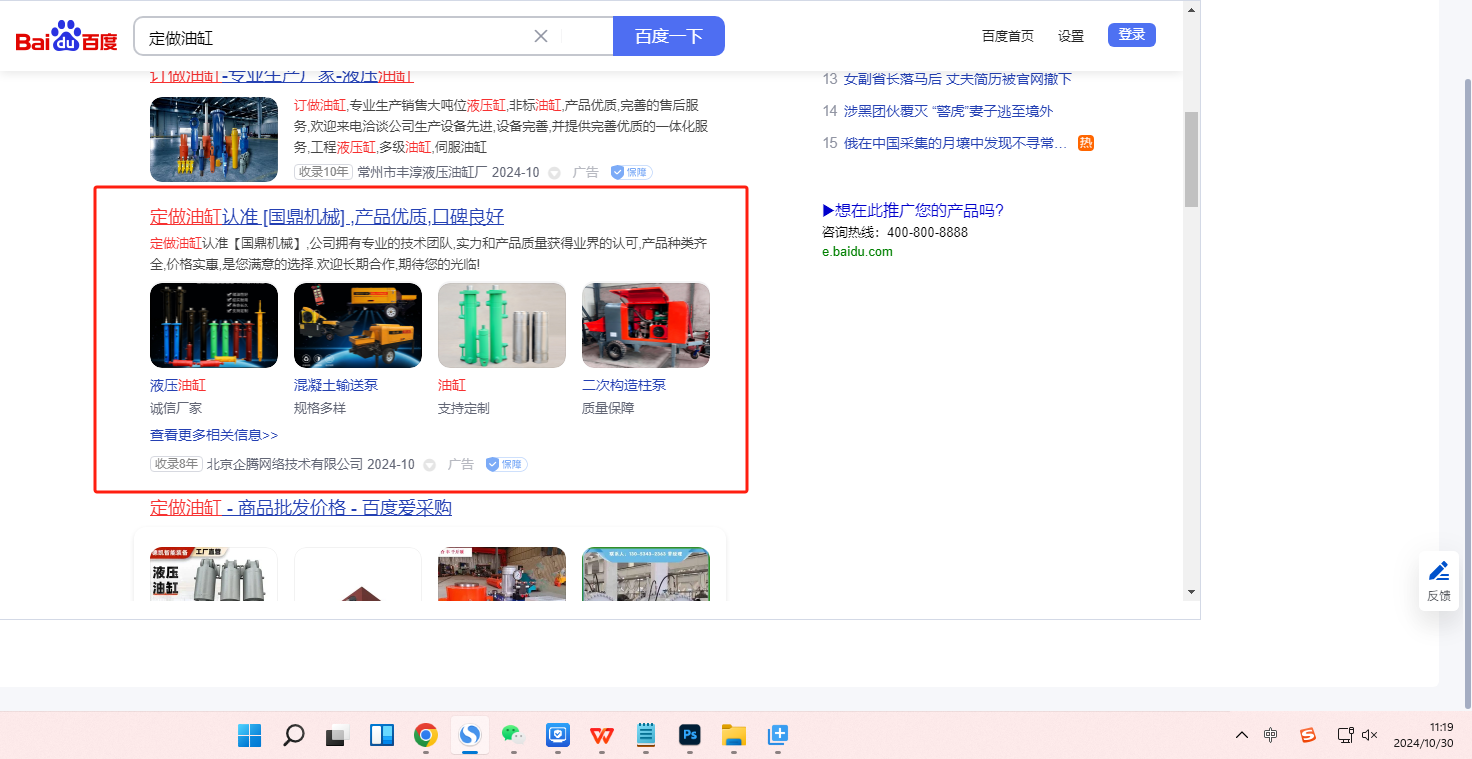Open Task View on the taskbar
The image size is (1472, 759).
point(338,736)
